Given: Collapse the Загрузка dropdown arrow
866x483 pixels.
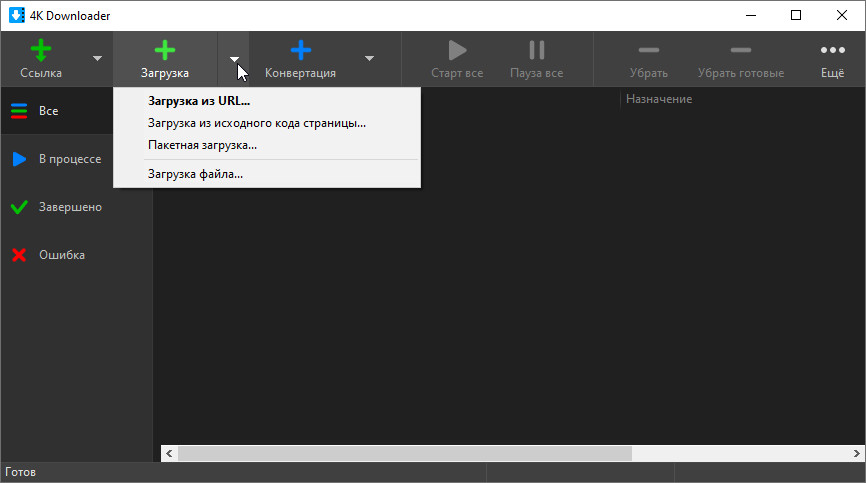Looking at the screenshot, I should 234,59.
